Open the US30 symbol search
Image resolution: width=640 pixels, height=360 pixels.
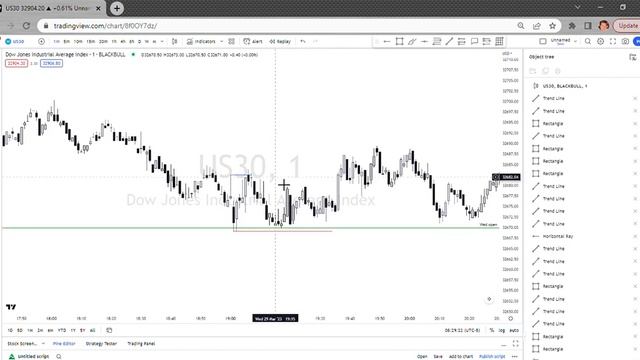pyautogui.click(x=15, y=42)
